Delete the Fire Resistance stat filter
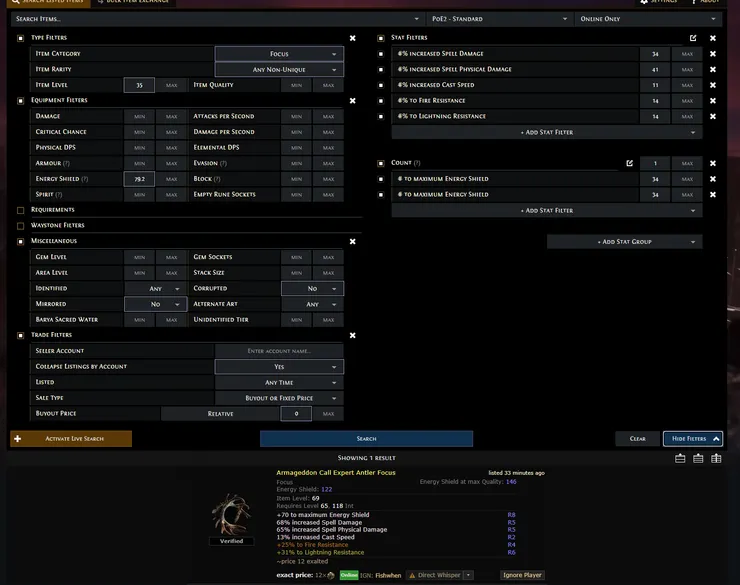Screen dimensions: 740x585 (713, 100)
